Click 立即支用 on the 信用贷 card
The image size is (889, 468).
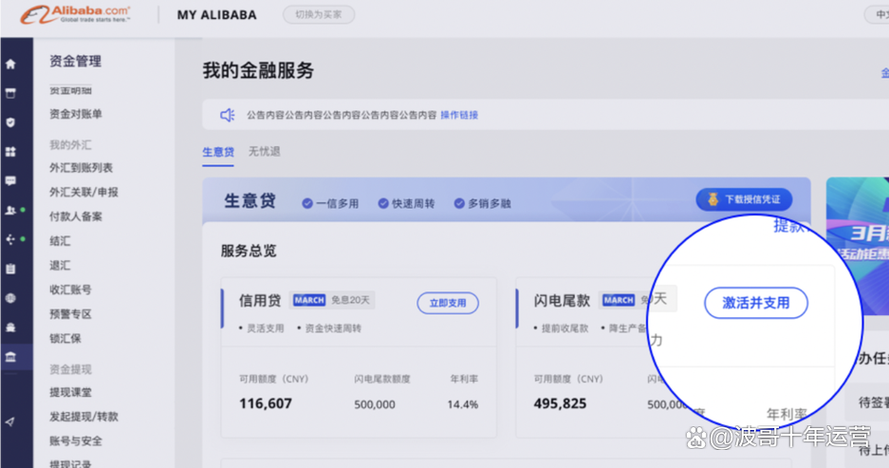(x=448, y=303)
